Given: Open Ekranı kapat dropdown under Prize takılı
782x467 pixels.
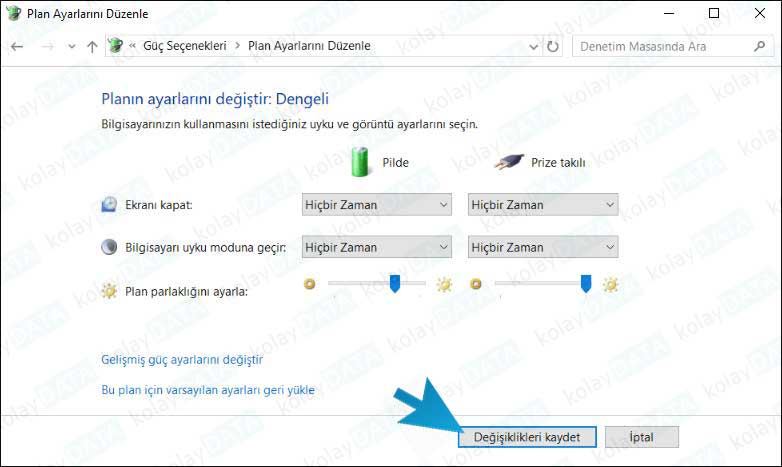Looking at the screenshot, I should [x=543, y=205].
